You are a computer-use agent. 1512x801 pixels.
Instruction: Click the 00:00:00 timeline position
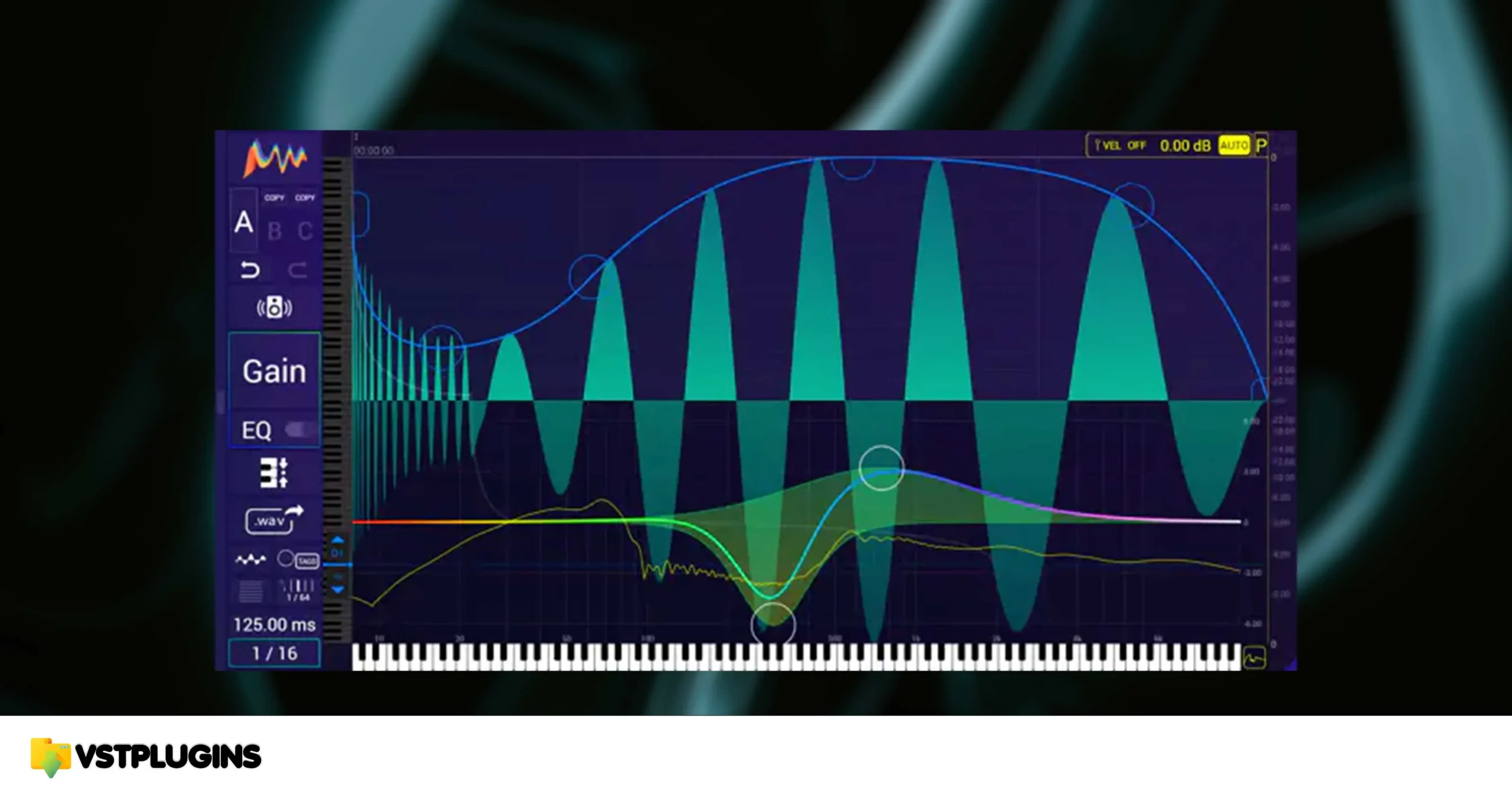coord(373,151)
